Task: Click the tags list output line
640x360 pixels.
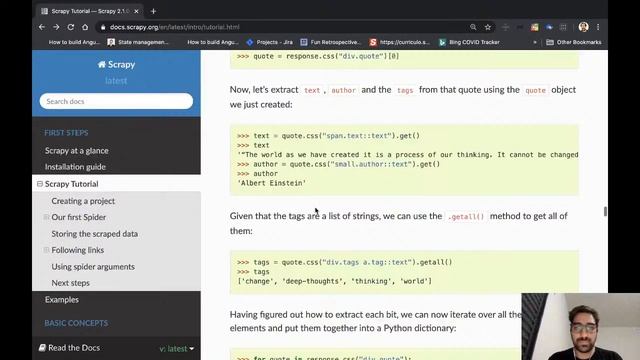Action: 334,281
